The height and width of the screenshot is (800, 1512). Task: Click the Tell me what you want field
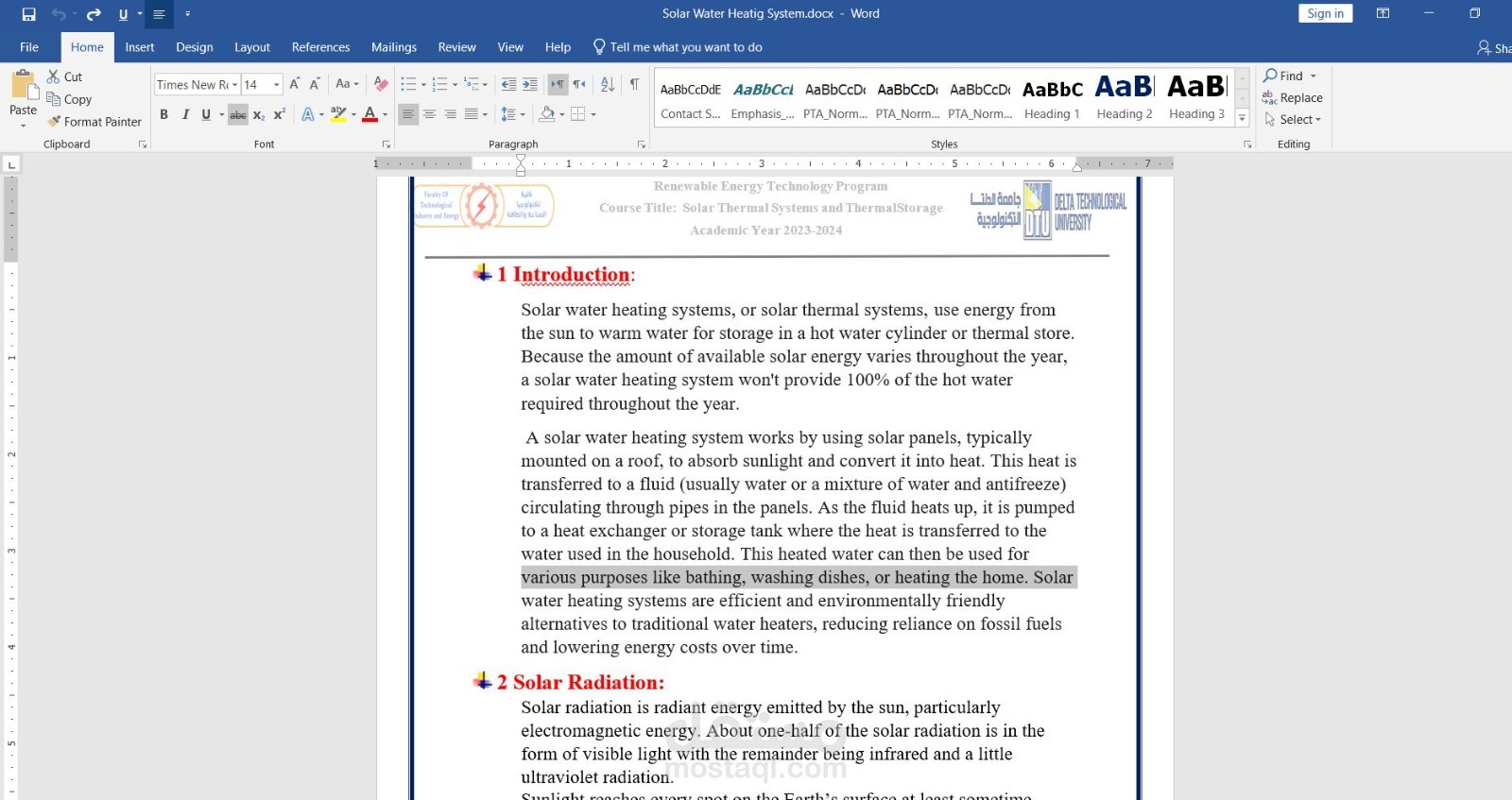(677, 47)
